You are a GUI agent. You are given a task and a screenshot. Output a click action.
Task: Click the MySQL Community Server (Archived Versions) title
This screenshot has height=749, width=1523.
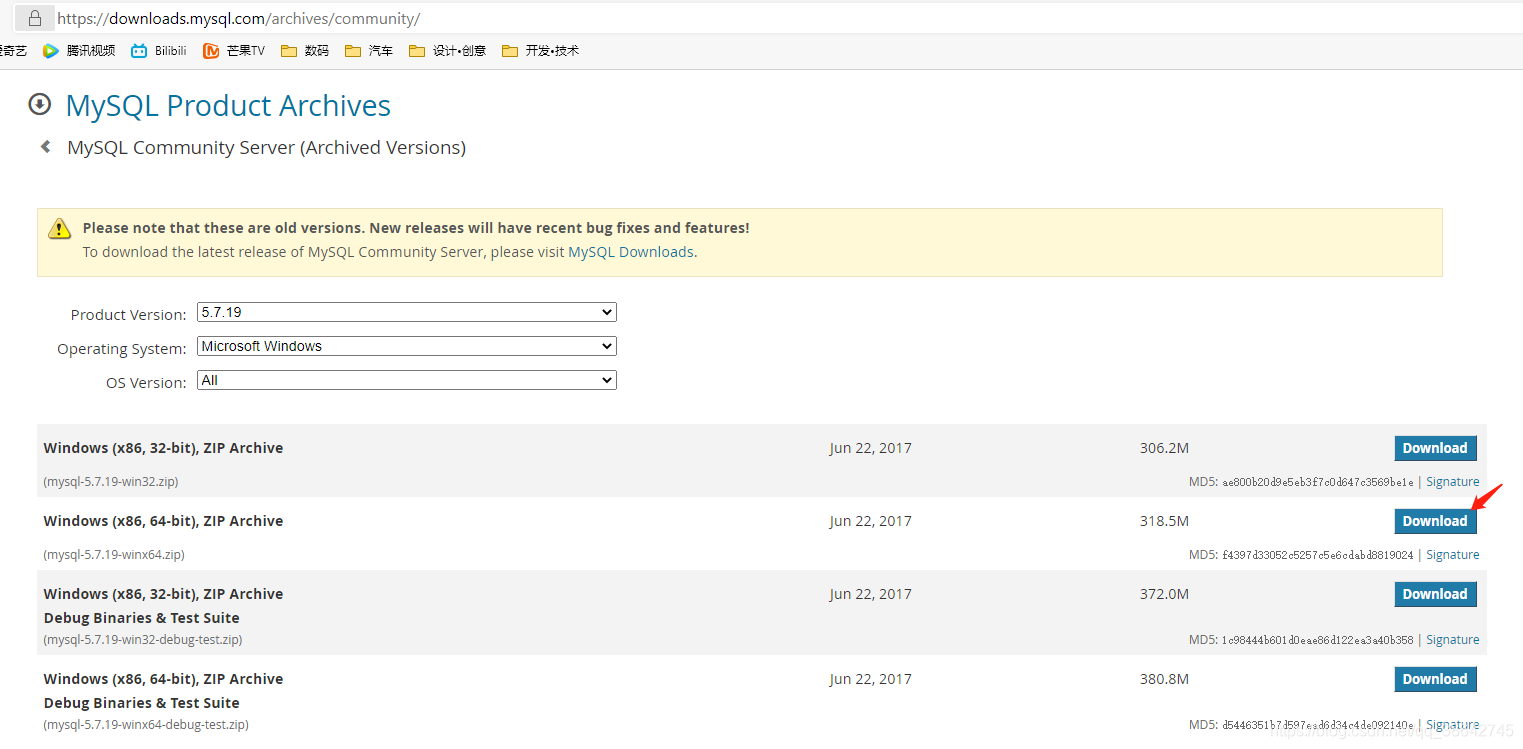coord(266,148)
